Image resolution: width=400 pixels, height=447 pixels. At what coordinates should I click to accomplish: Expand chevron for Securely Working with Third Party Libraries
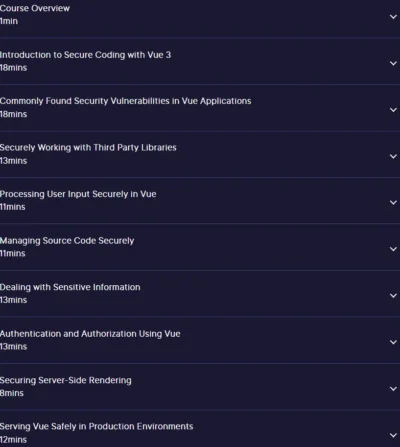393,156
